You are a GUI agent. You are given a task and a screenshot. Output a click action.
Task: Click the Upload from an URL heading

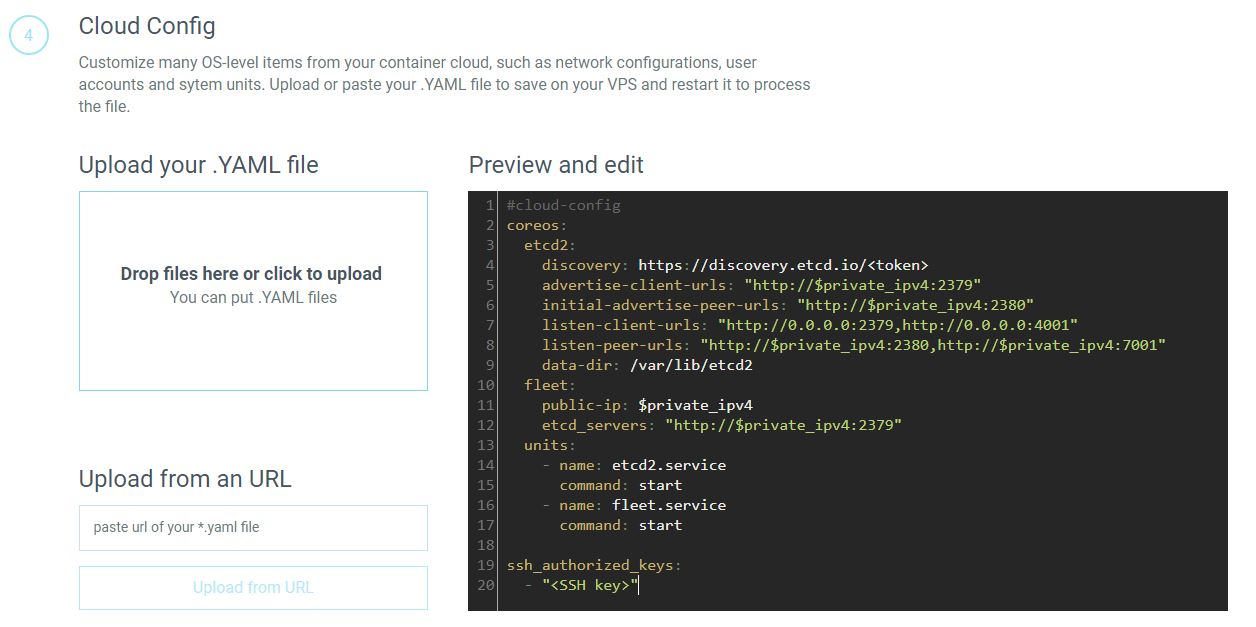[x=185, y=479]
